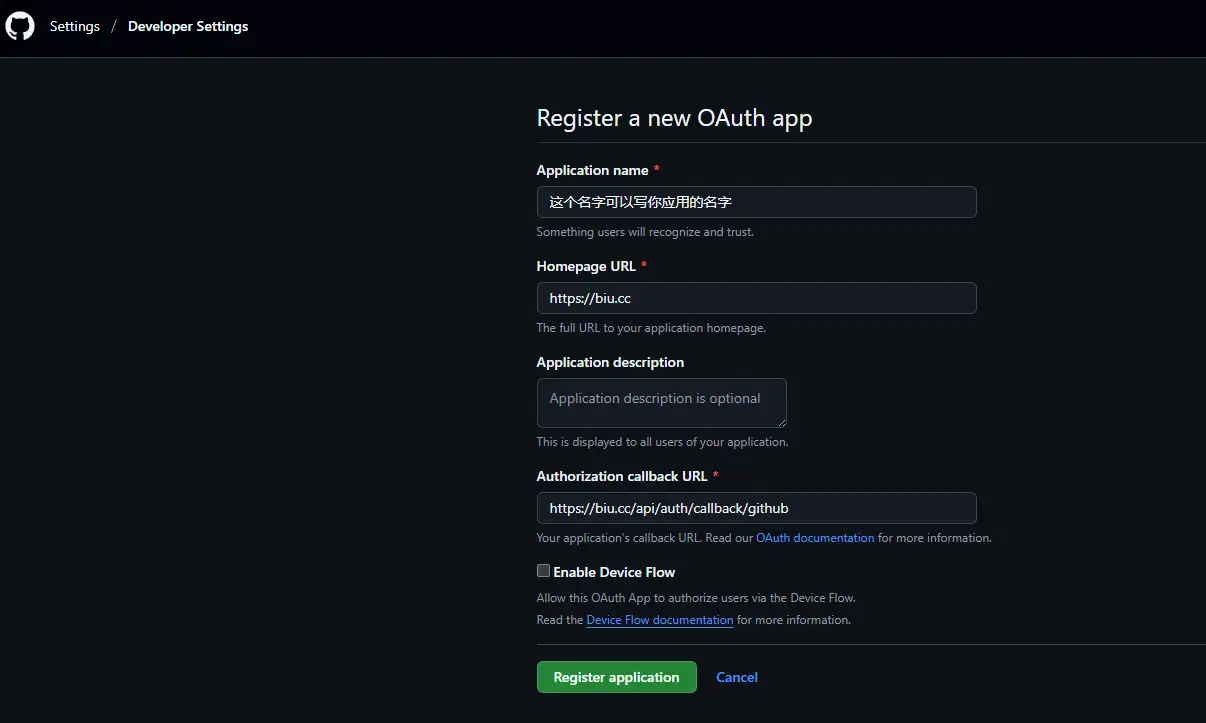Open the Settings breadcrumb link

pyautogui.click(x=74, y=26)
